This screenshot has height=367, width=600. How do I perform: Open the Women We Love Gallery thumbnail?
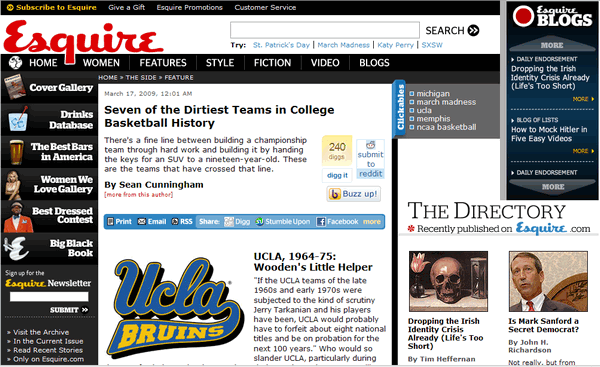13,185
